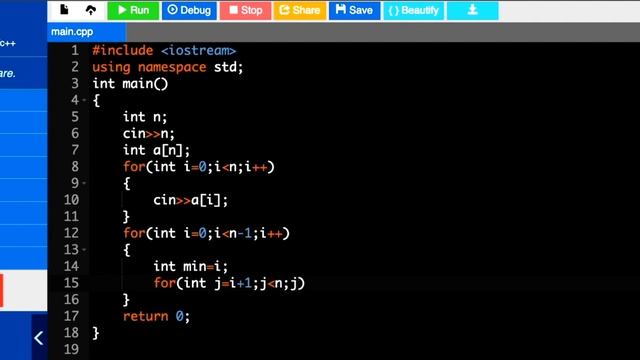Start debugging with the Debug button
640x360 pixels.
189,10
